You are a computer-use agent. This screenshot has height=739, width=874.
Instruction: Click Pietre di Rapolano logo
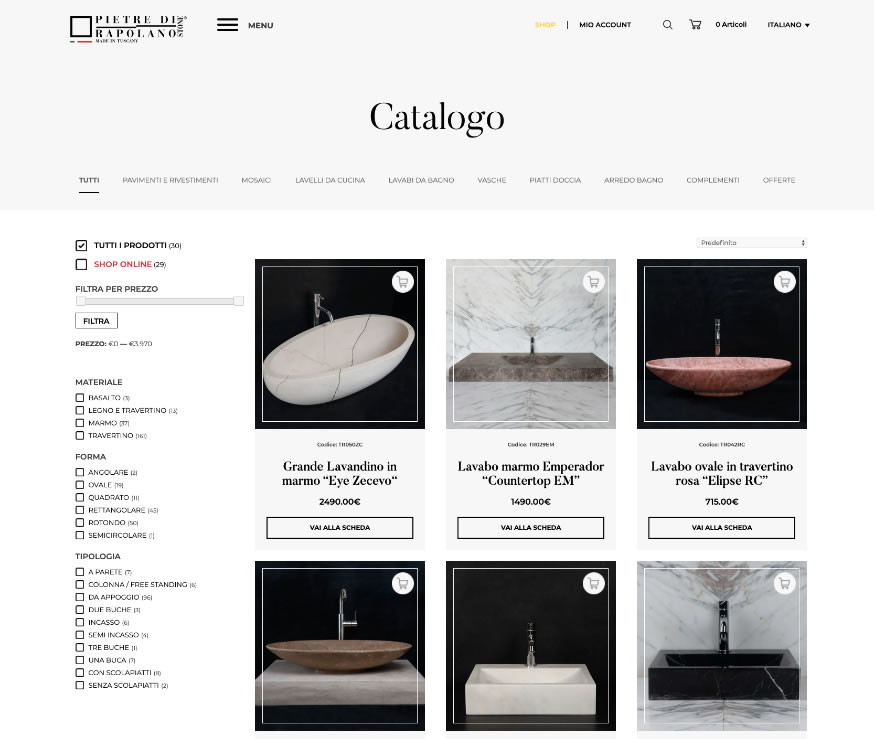128,28
